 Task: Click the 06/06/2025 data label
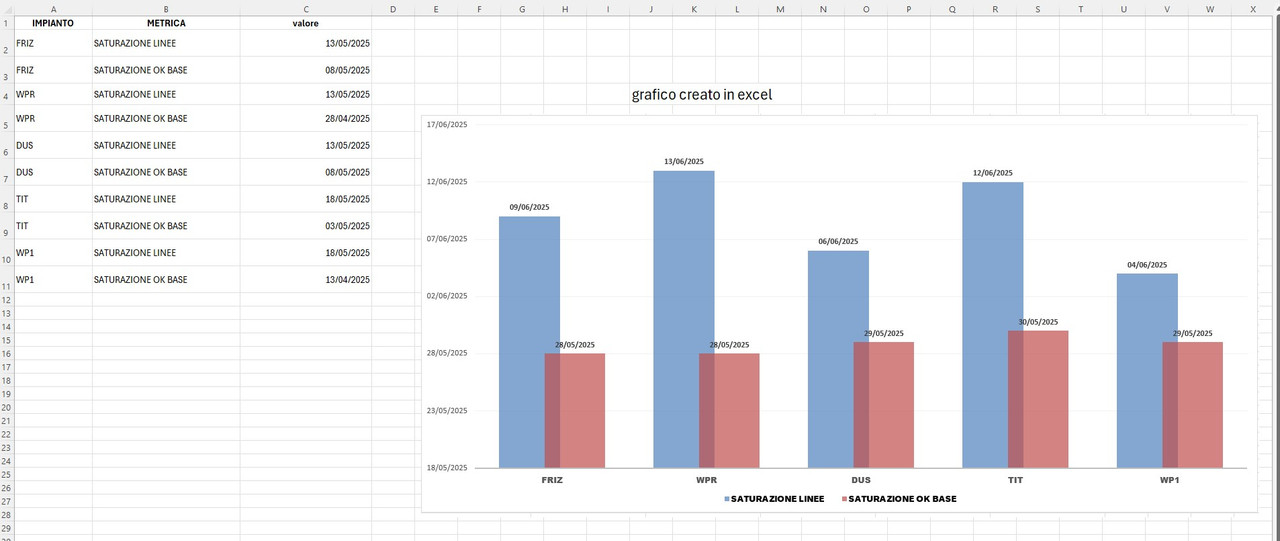click(x=838, y=241)
